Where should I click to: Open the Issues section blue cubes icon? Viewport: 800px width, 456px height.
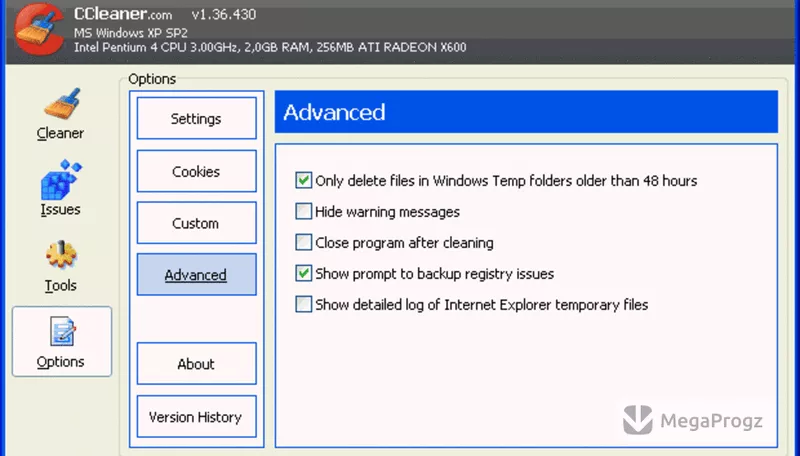[61, 180]
